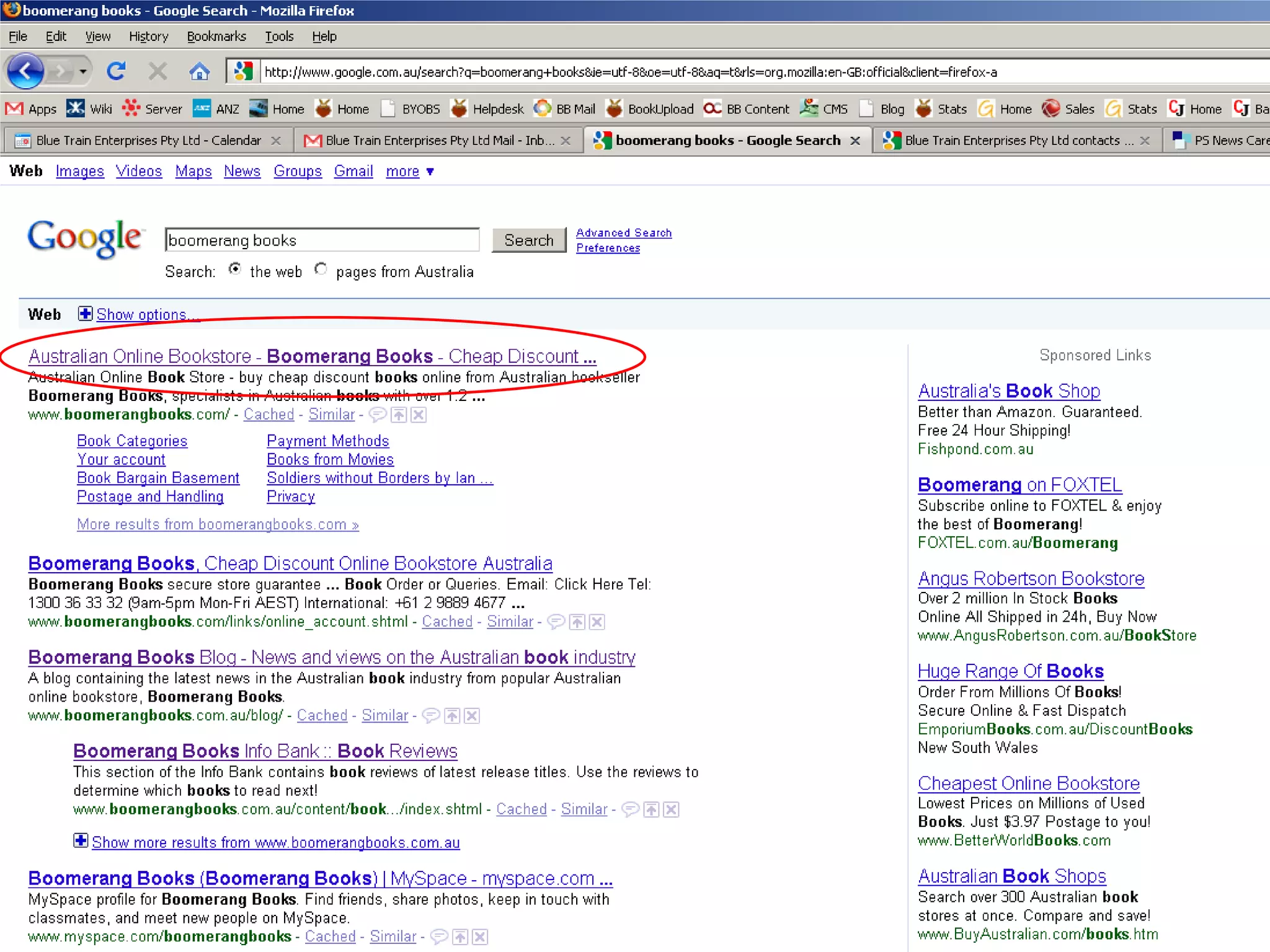The height and width of the screenshot is (952, 1270).
Task: Open the Advanced Search link
Action: (x=623, y=232)
